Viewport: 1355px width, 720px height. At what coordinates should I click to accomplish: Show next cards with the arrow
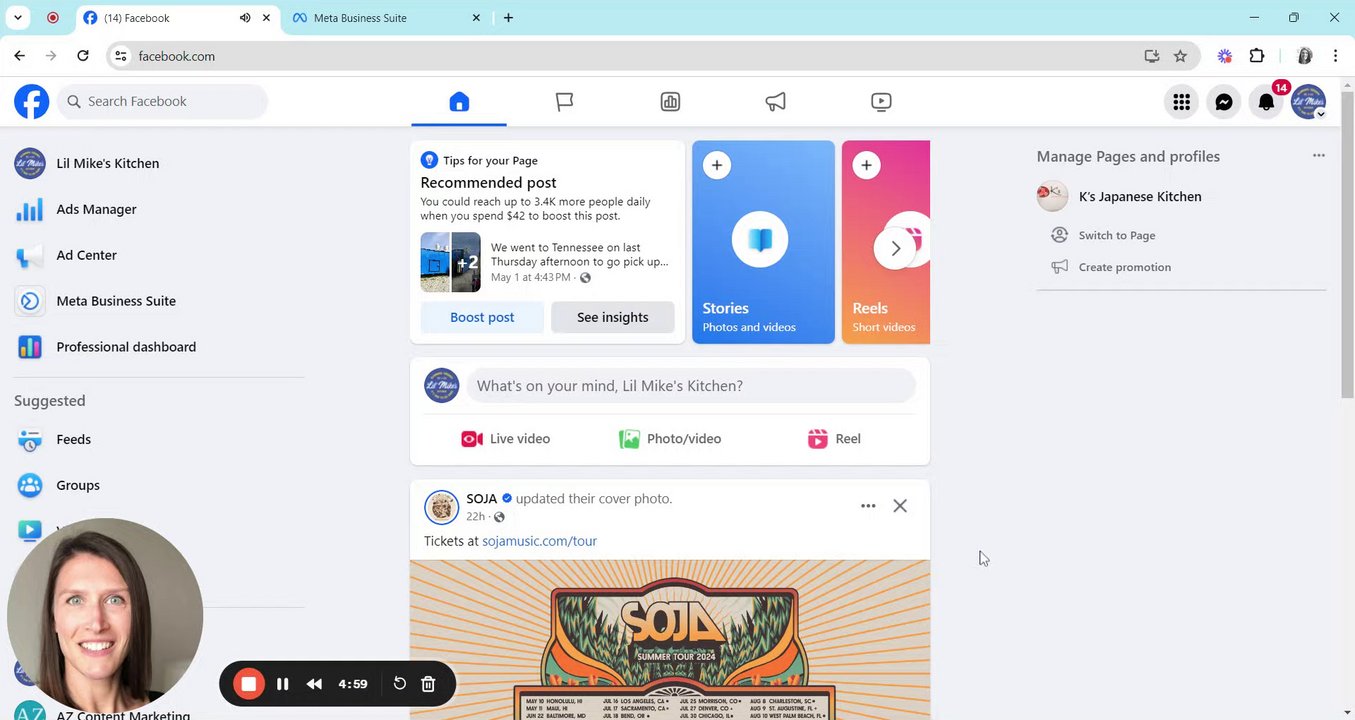click(x=895, y=248)
